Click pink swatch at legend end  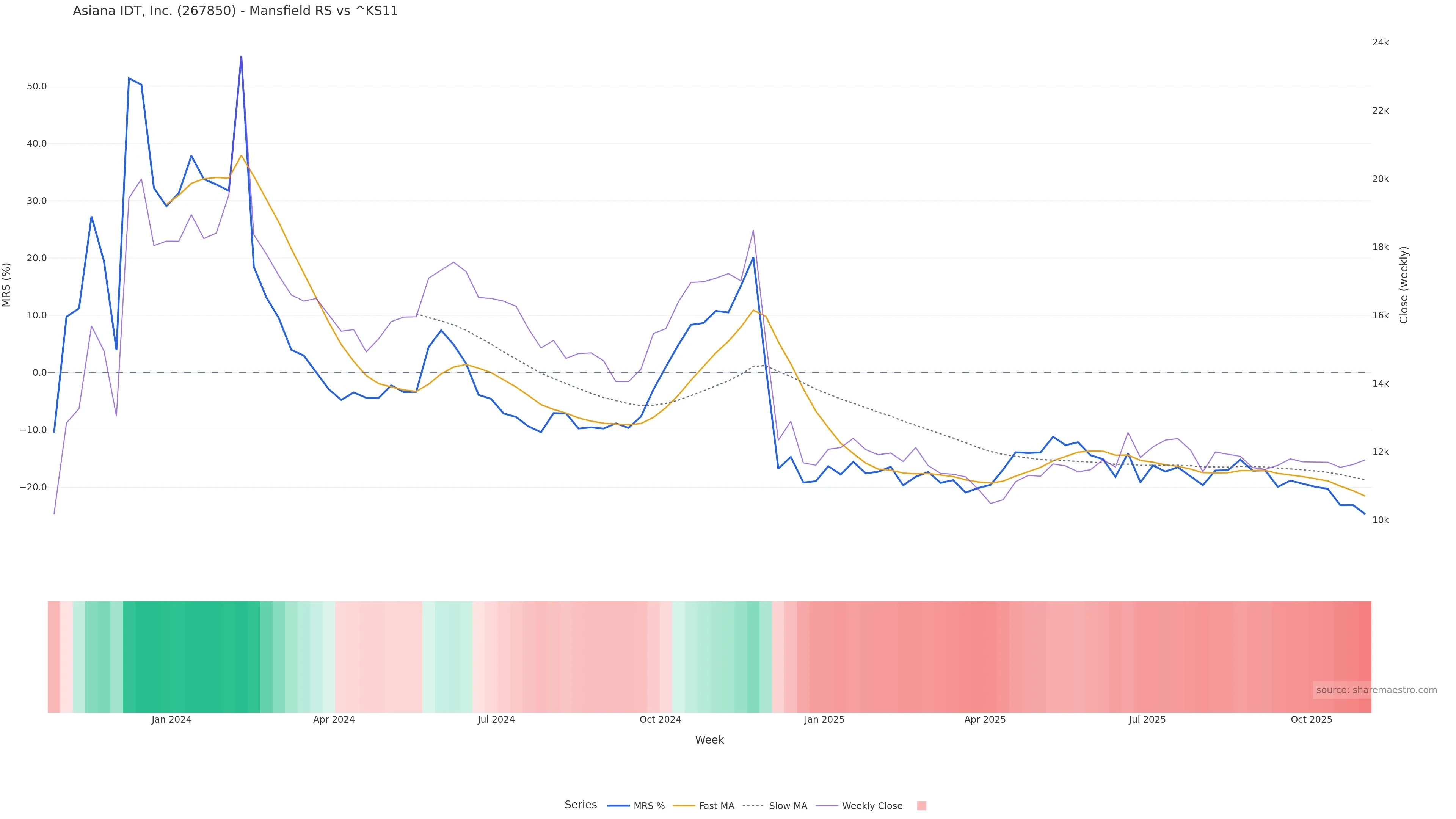click(921, 806)
